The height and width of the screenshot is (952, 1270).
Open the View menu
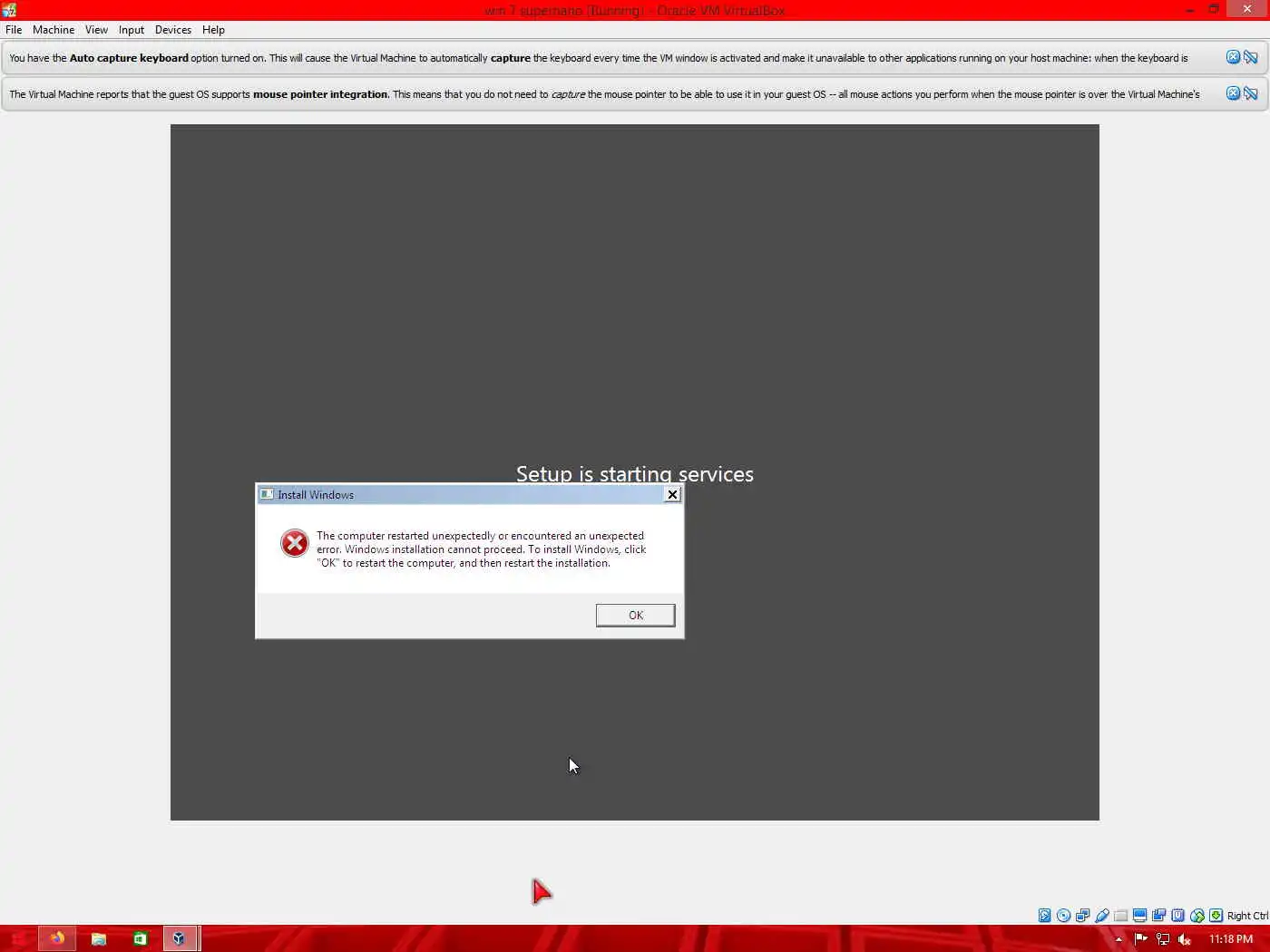point(96,30)
